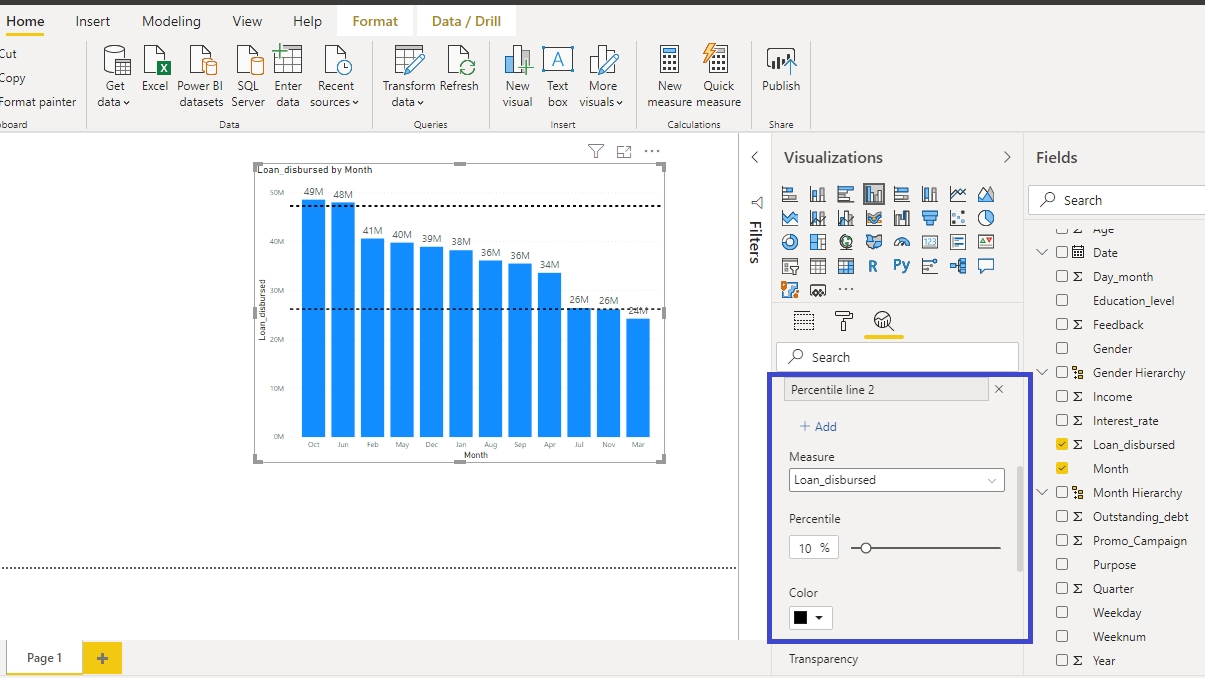Enable the Gender field checkbox
Image resolution: width=1205 pixels, height=678 pixels.
coord(1062,349)
